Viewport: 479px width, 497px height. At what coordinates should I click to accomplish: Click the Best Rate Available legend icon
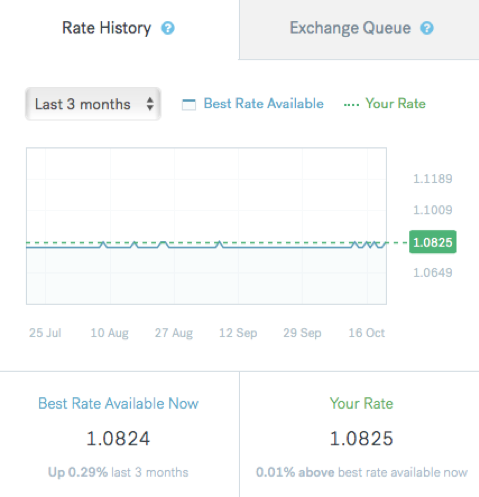click(189, 104)
